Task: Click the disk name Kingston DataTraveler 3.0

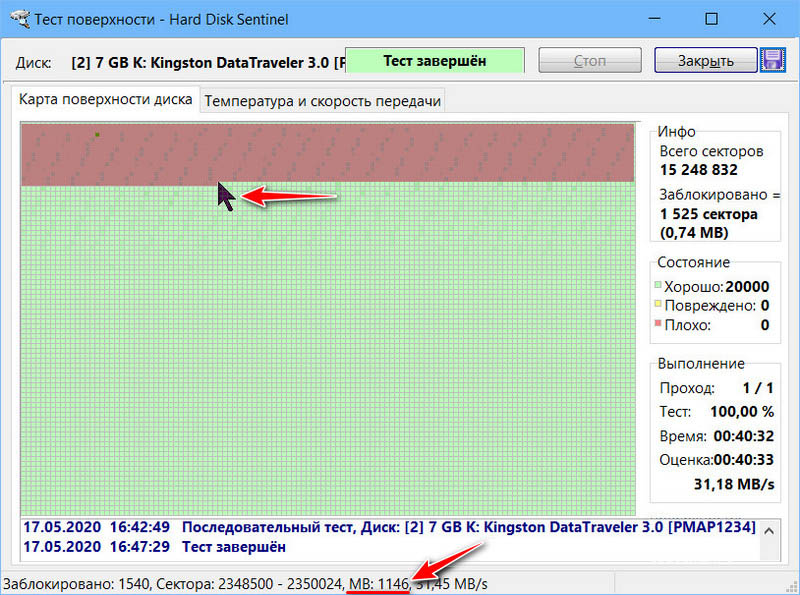Action: [240, 63]
